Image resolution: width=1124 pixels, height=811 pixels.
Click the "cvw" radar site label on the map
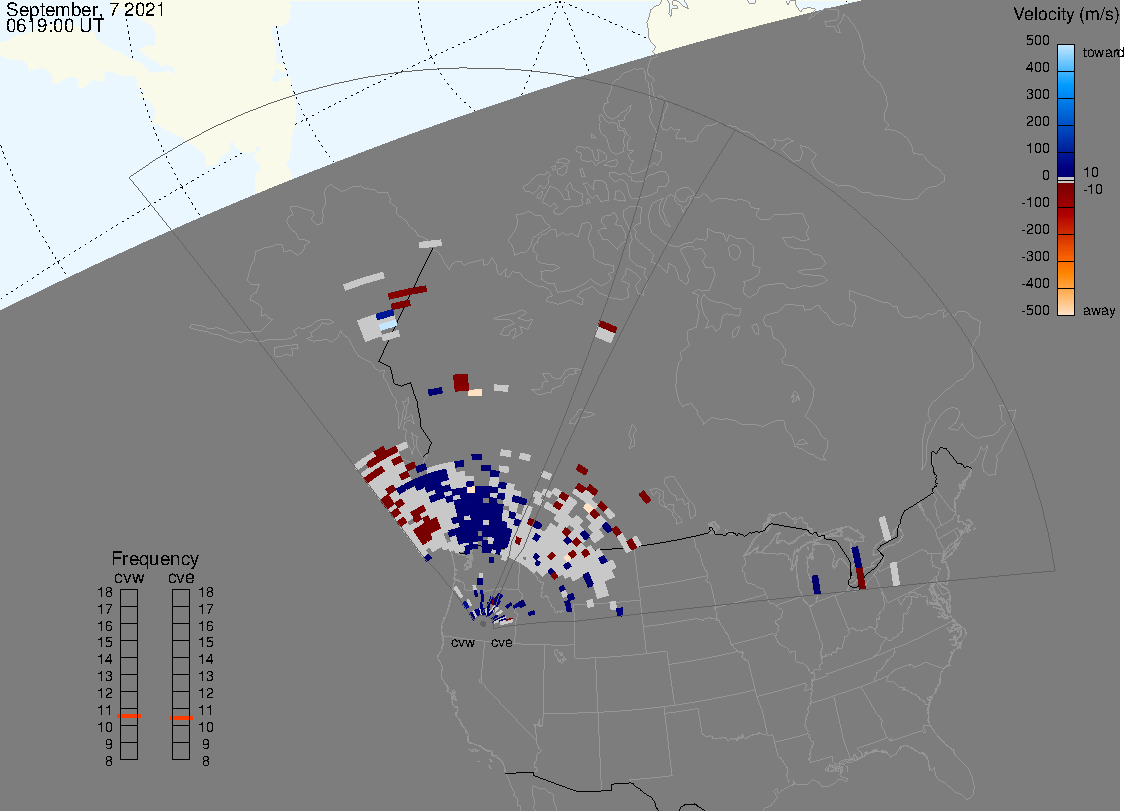[x=463, y=642]
